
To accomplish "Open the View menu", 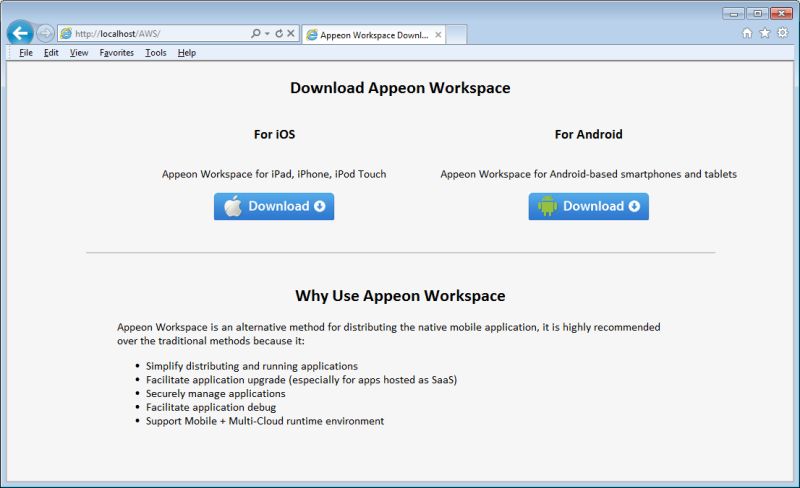I will (79, 53).
